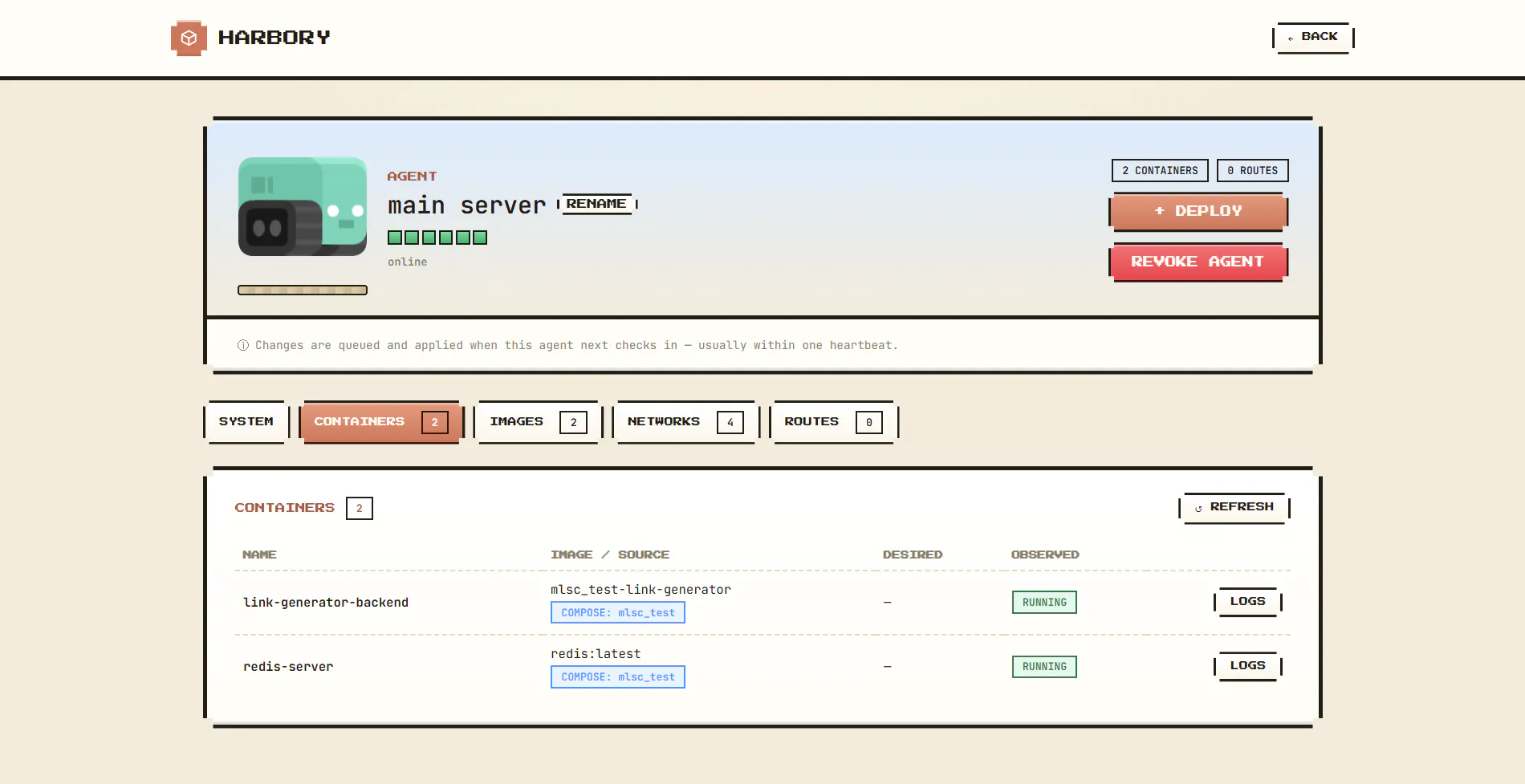Click the IMAGE / SOURCE column header

610,554
